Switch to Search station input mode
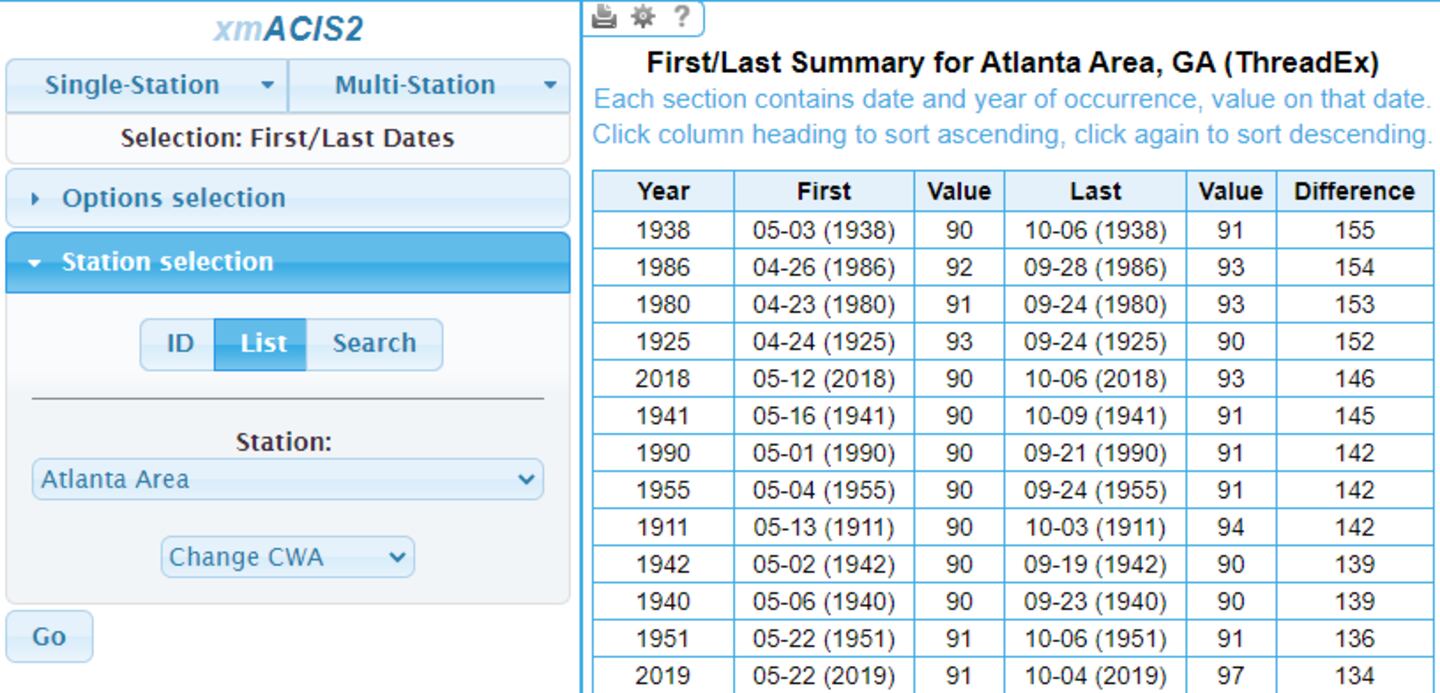Image resolution: width=1440 pixels, height=693 pixels. [x=374, y=344]
